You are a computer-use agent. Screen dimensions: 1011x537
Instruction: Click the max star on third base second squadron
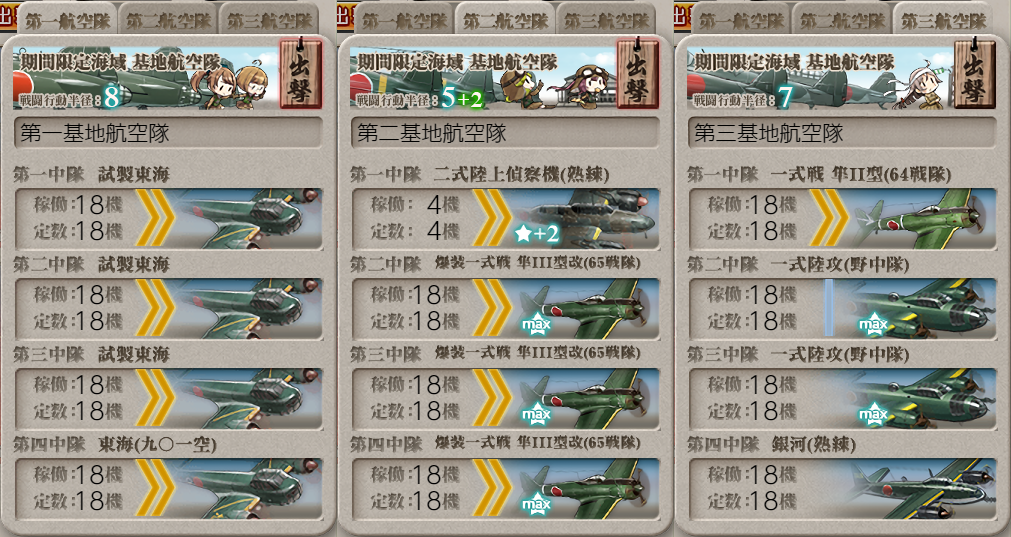click(x=874, y=324)
